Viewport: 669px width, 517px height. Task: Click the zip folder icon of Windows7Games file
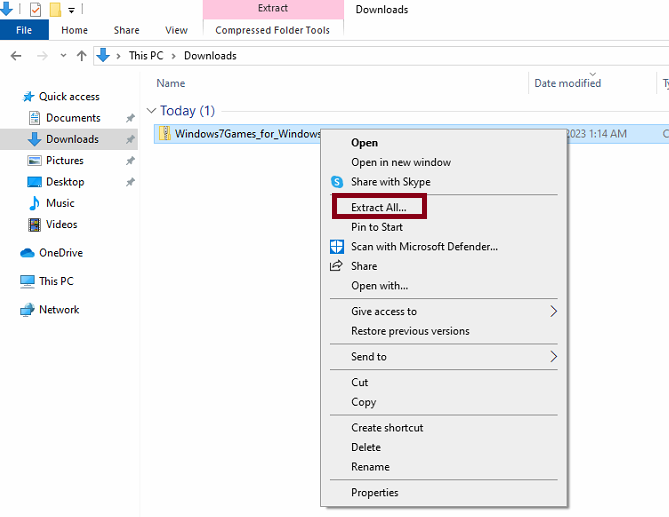coord(165,134)
